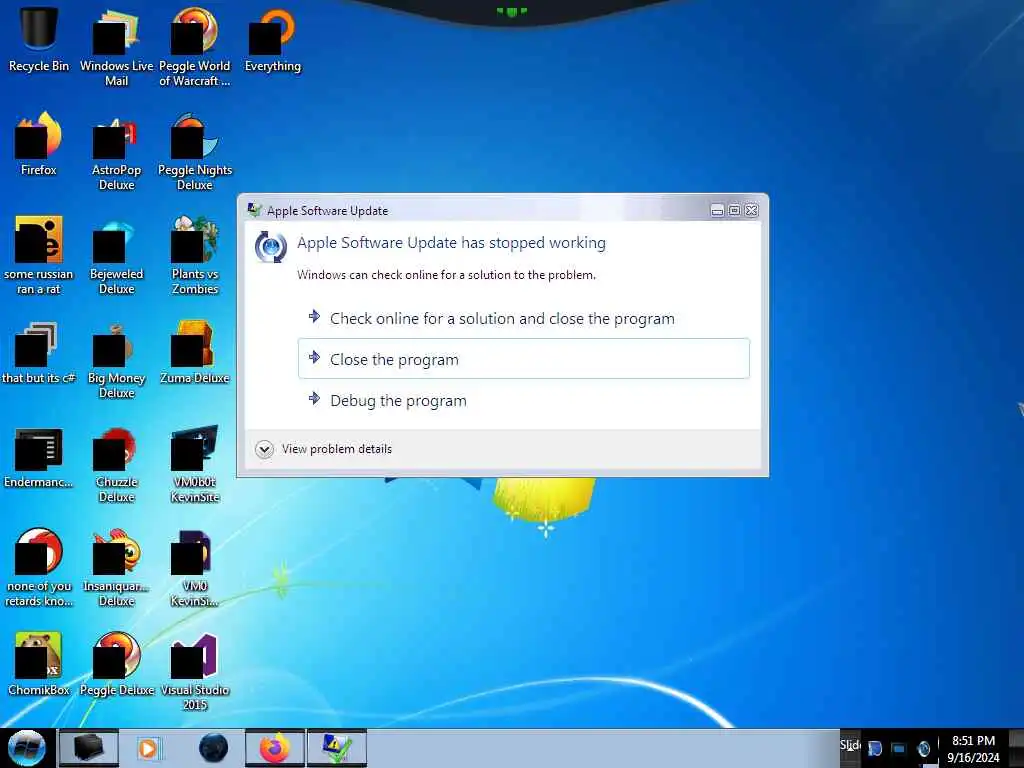Viewport: 1024px width, 768px height.
Task: Close the Apple Software Update dialog
Action: point(752,210)
